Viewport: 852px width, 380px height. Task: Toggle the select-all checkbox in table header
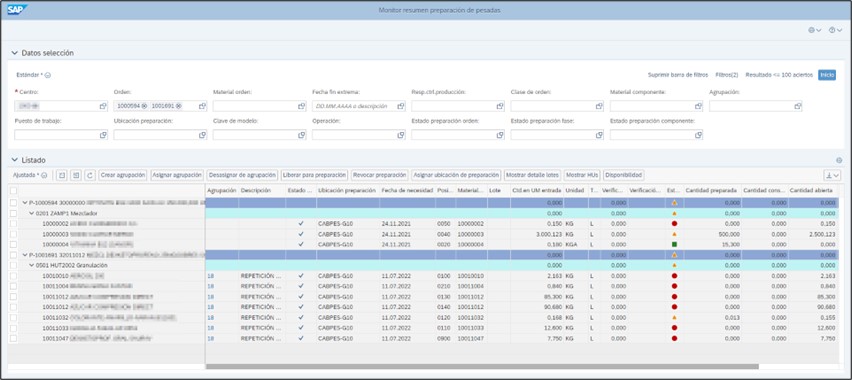[14, 190]
